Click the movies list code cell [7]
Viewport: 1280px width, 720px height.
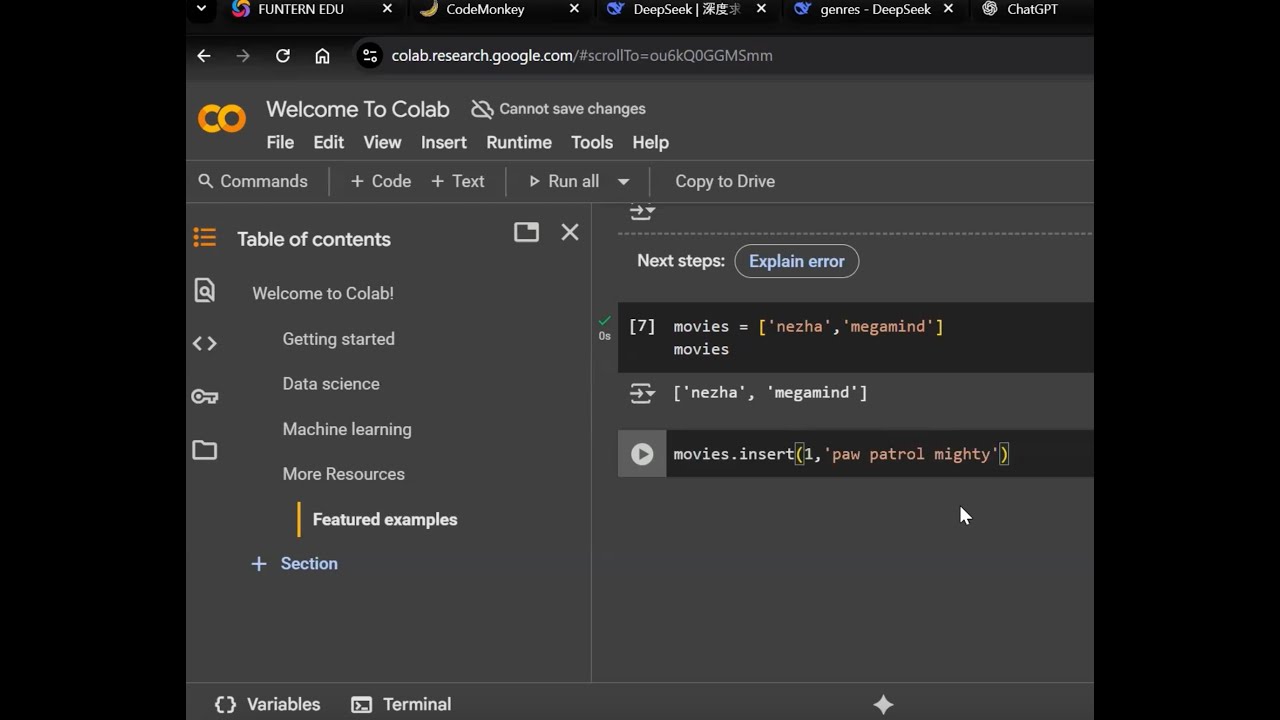[x=856, y=337]
